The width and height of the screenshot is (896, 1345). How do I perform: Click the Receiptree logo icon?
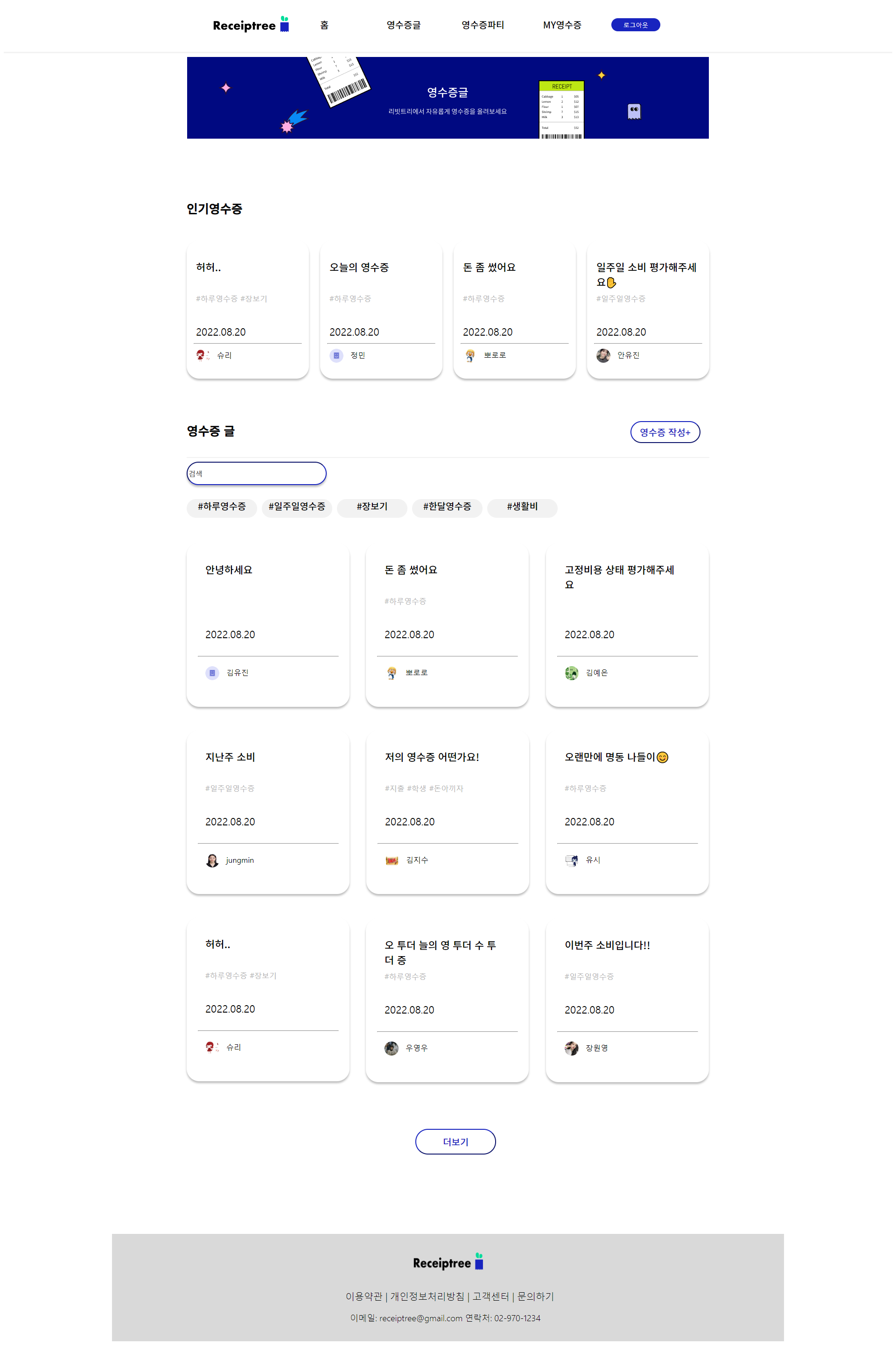coord(285,24)
